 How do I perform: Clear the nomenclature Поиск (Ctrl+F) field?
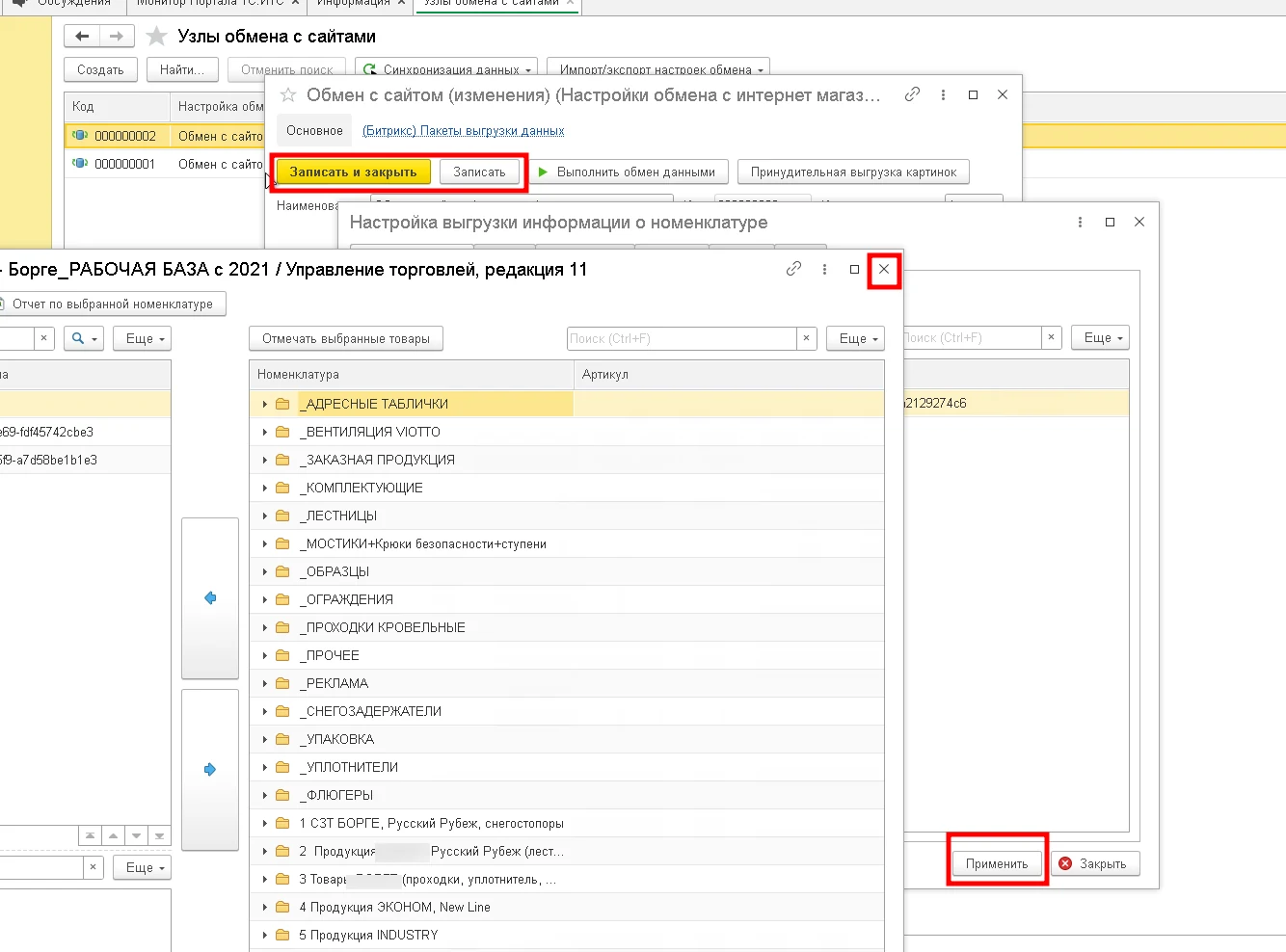pos(807,338)
